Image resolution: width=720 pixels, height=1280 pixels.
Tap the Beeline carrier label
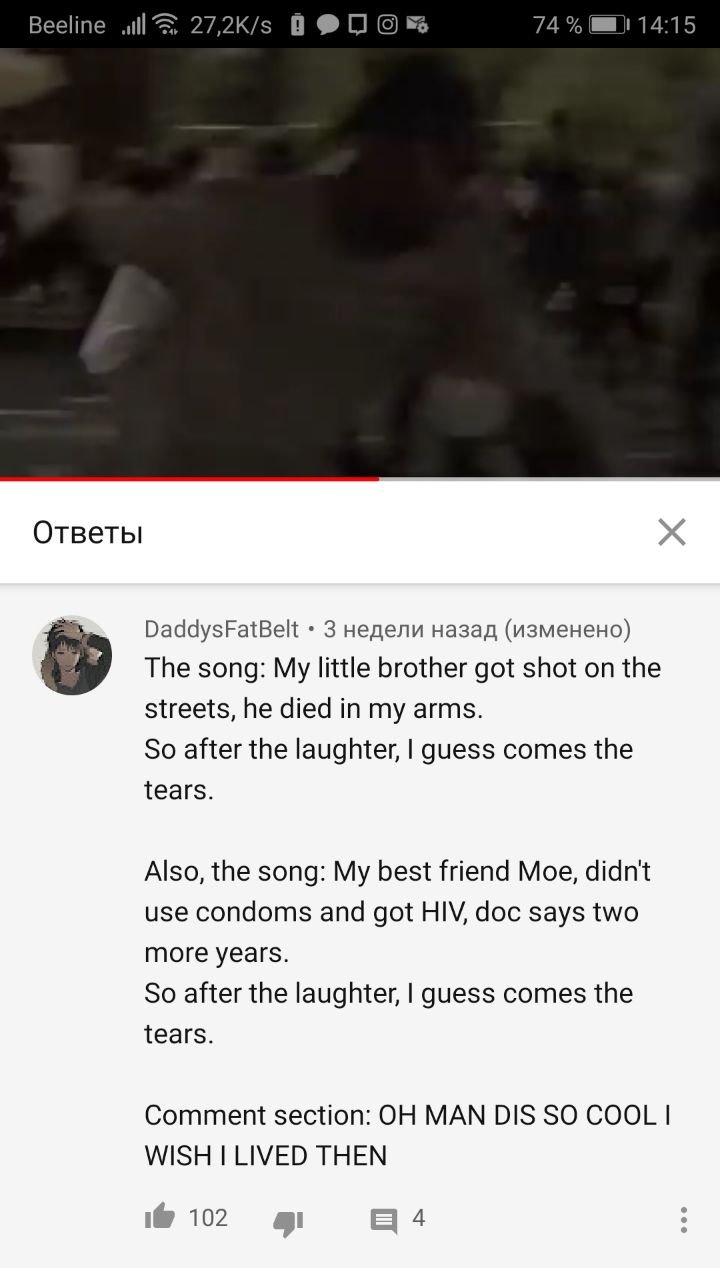(x=67, y=25)
